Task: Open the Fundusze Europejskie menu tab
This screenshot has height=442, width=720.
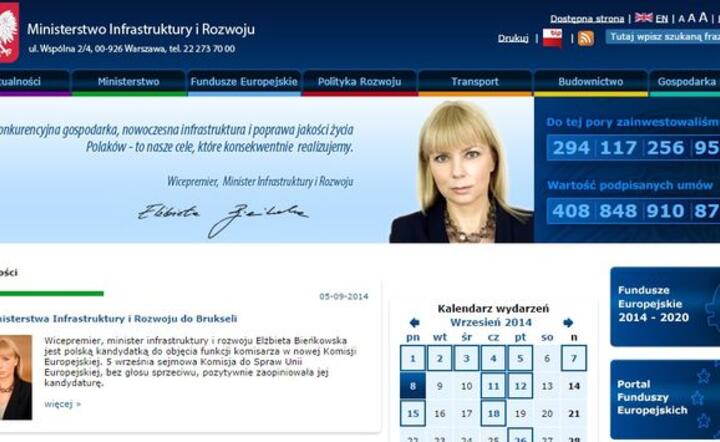Action: (x=244, y=82)
